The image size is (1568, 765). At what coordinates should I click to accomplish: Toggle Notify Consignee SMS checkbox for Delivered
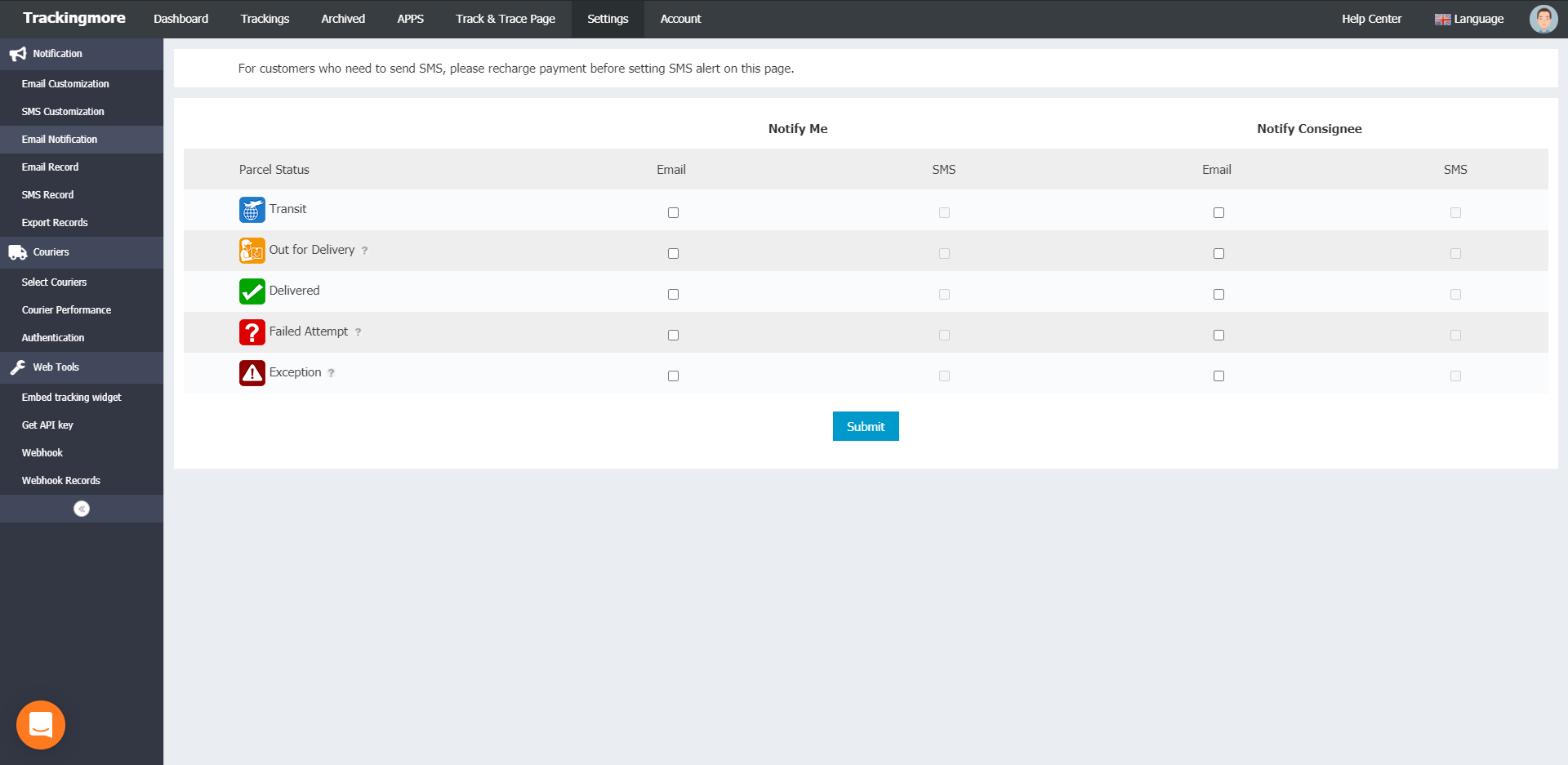1455,294
